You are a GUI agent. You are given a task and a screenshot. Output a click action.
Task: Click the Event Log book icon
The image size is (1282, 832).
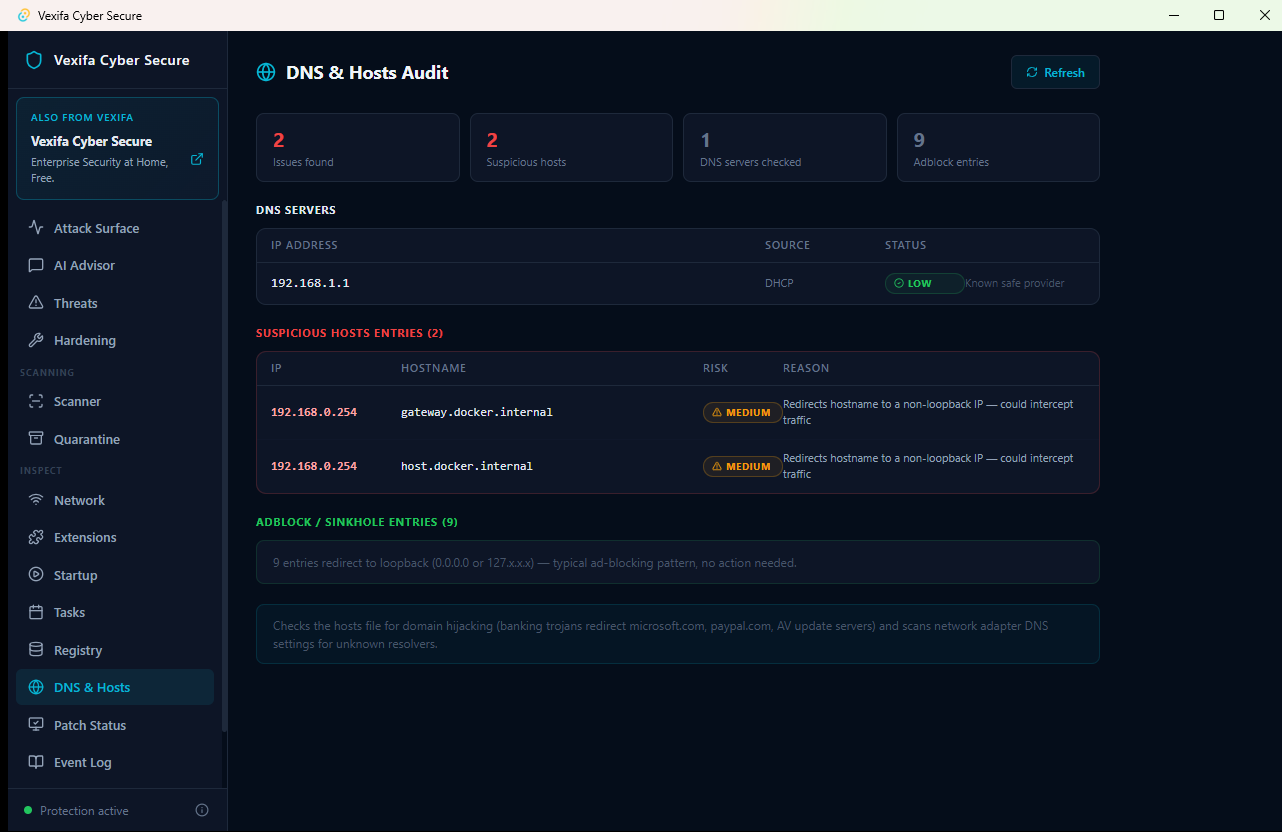[36, 762]
